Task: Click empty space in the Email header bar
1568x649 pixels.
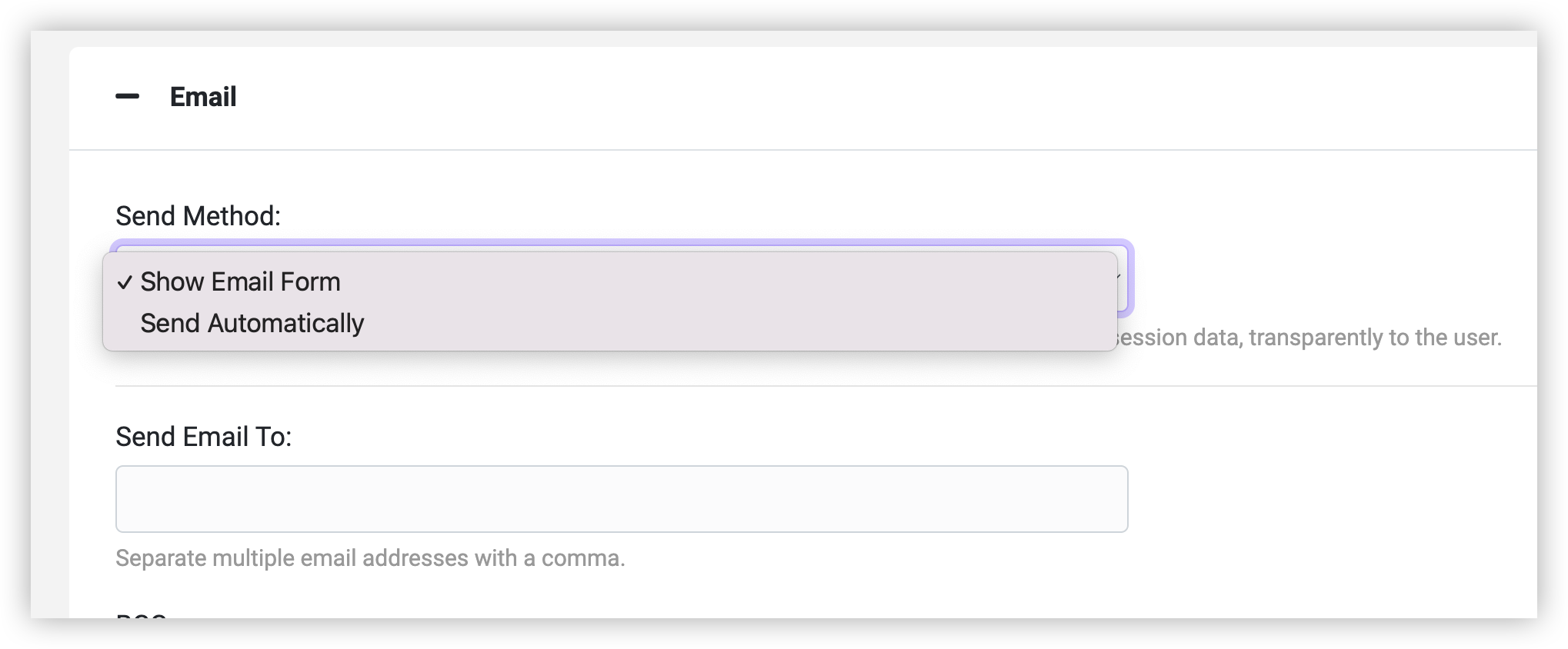Action: pos(846,97)
